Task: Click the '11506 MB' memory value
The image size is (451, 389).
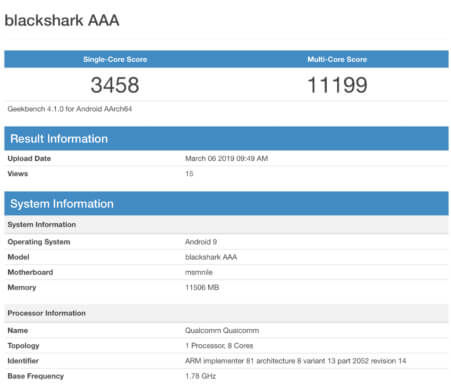Action: pos(202,287)
